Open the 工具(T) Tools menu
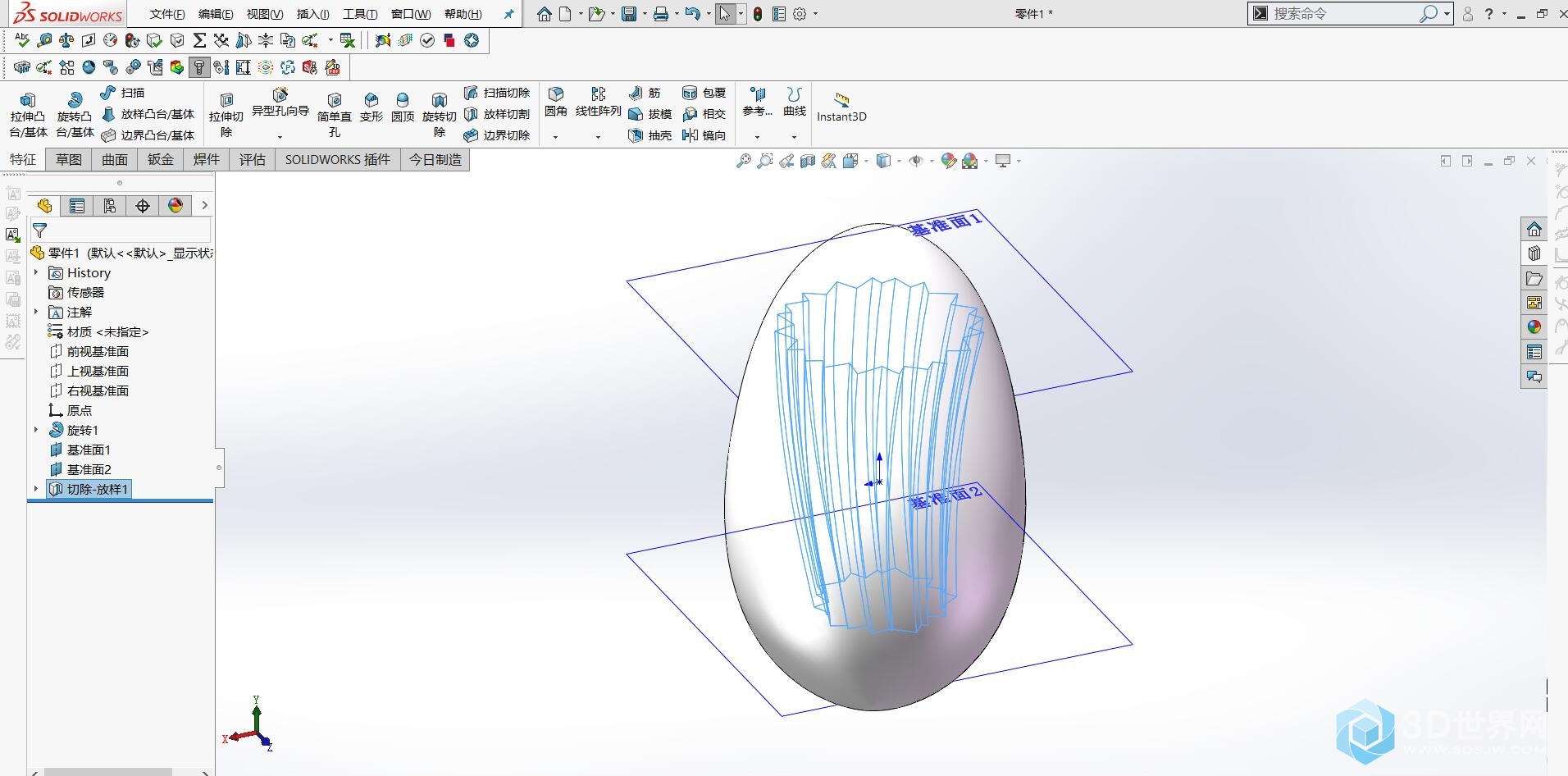 [360, 14]
